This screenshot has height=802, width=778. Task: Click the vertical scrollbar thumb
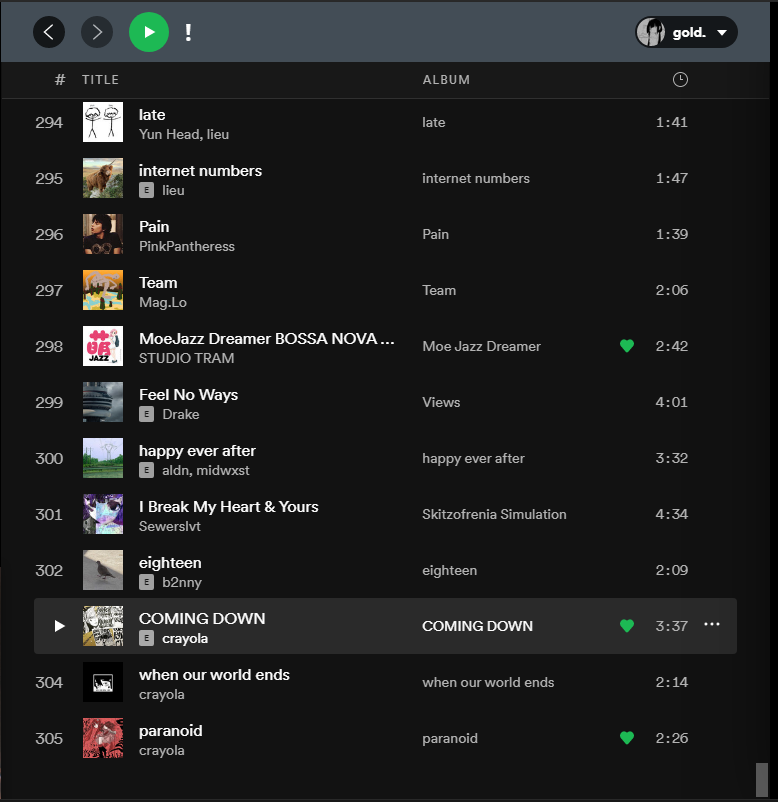point(762,778)
